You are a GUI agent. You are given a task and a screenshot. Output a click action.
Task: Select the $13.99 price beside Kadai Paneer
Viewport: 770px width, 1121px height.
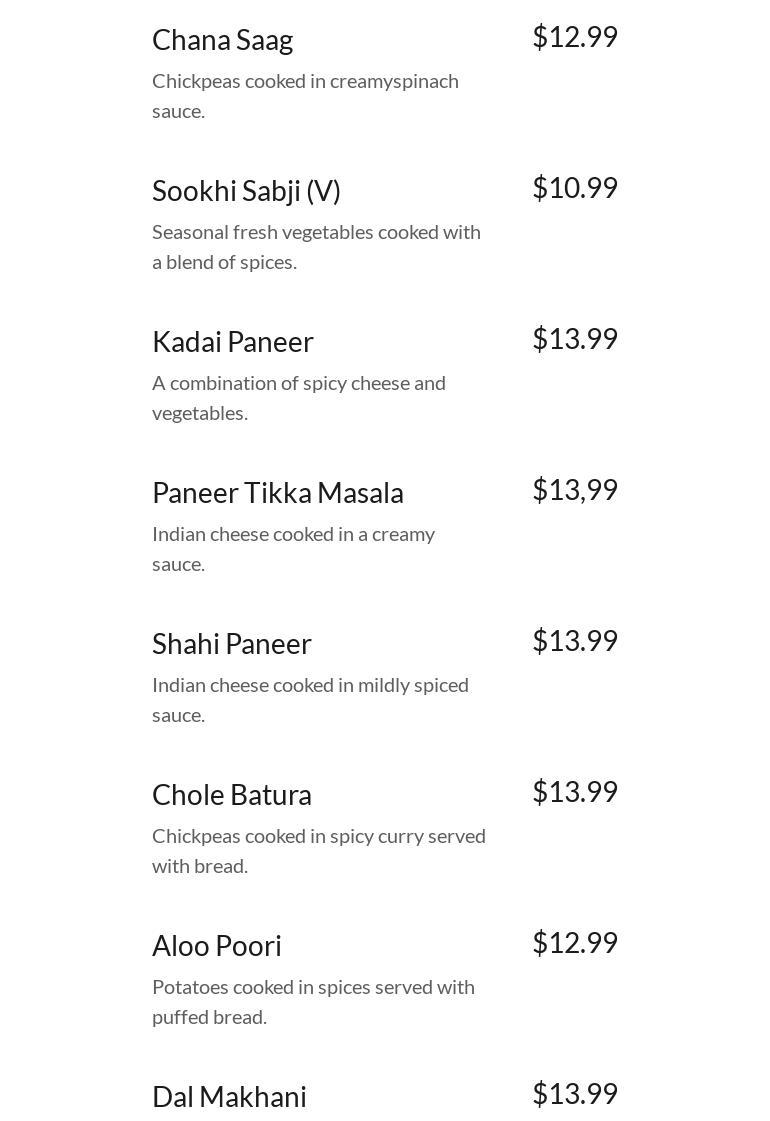click(x=575, y=338)
